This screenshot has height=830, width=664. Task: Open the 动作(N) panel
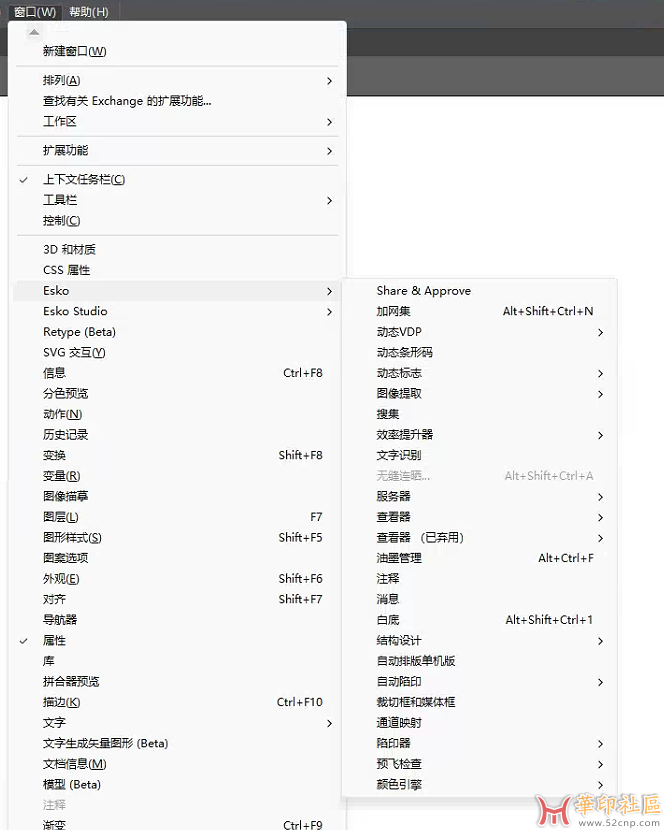177,414
